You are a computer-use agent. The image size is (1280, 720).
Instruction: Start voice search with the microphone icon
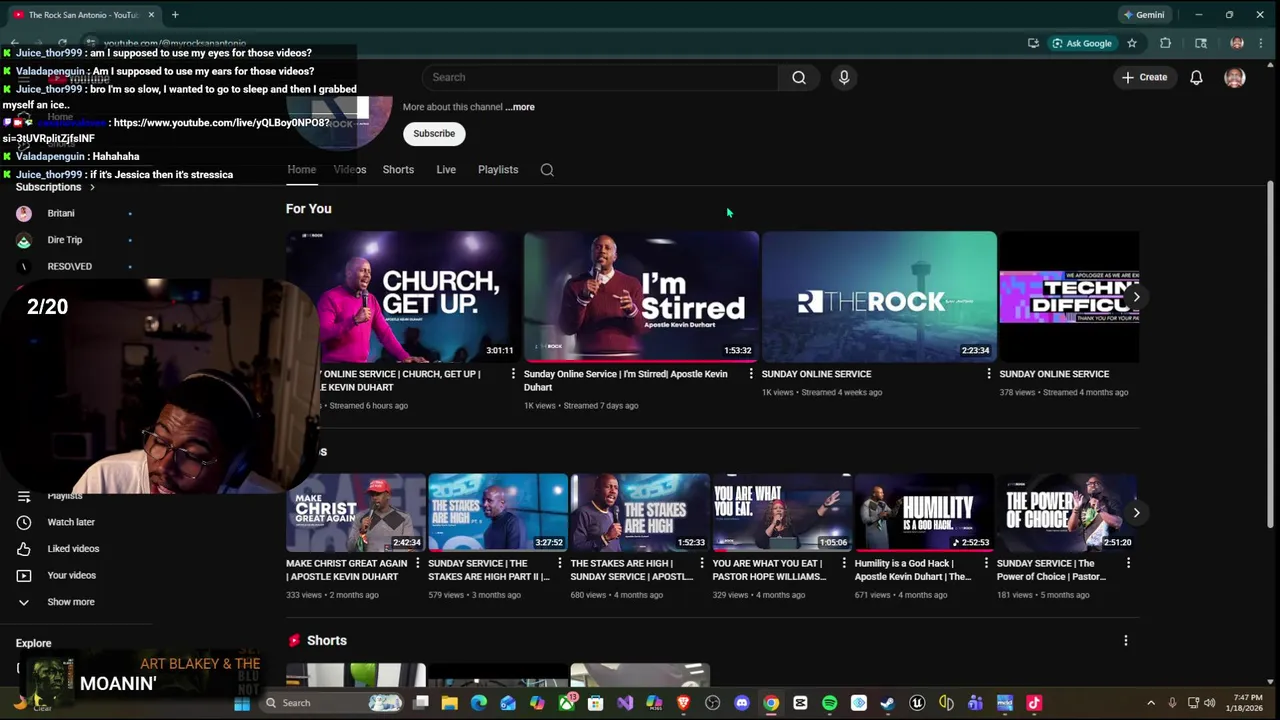[x=844, y=77]
